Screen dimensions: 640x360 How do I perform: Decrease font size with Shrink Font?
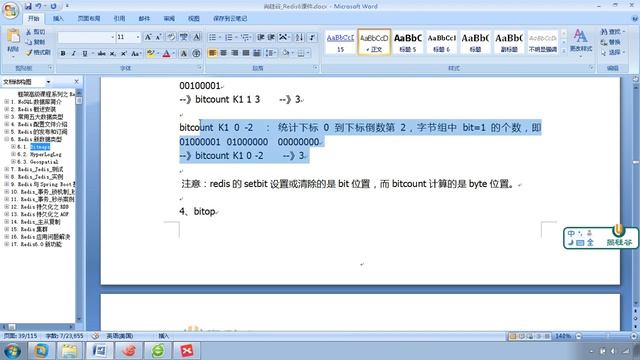[x=158, y=37]
